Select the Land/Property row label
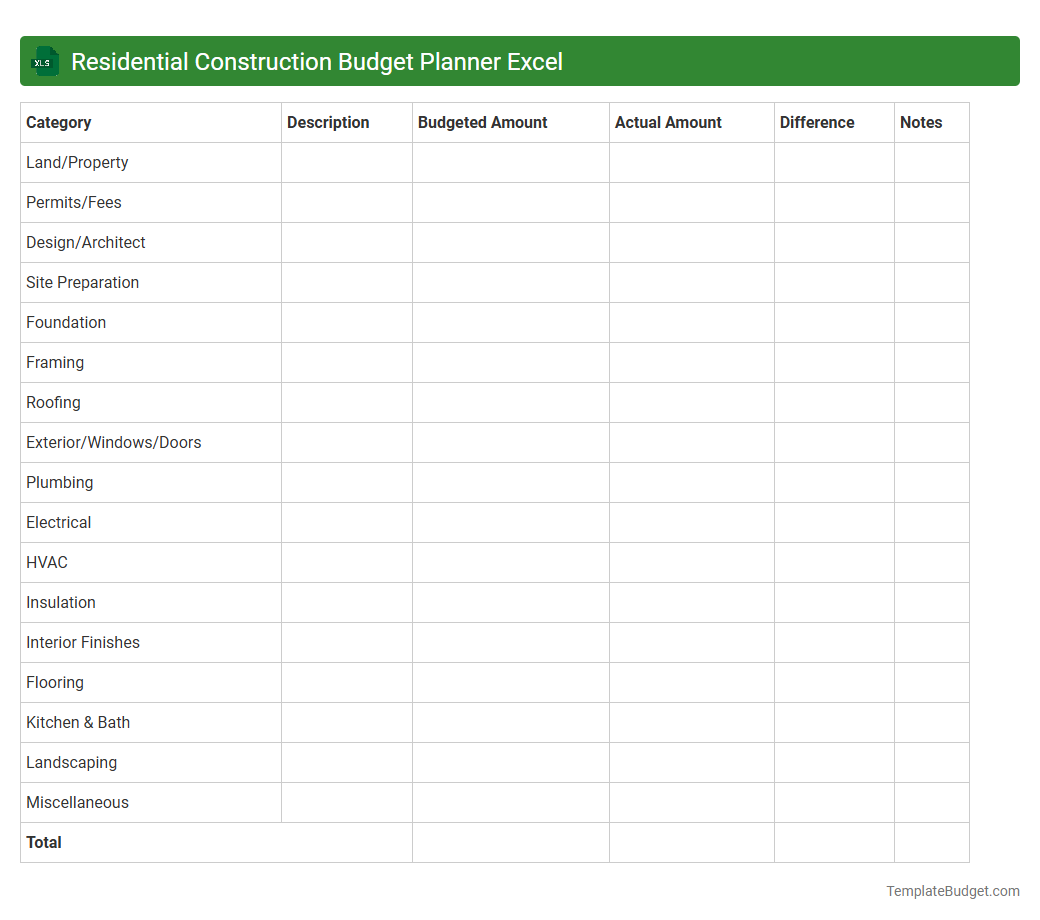1040x920 pixels. [77, 162]
